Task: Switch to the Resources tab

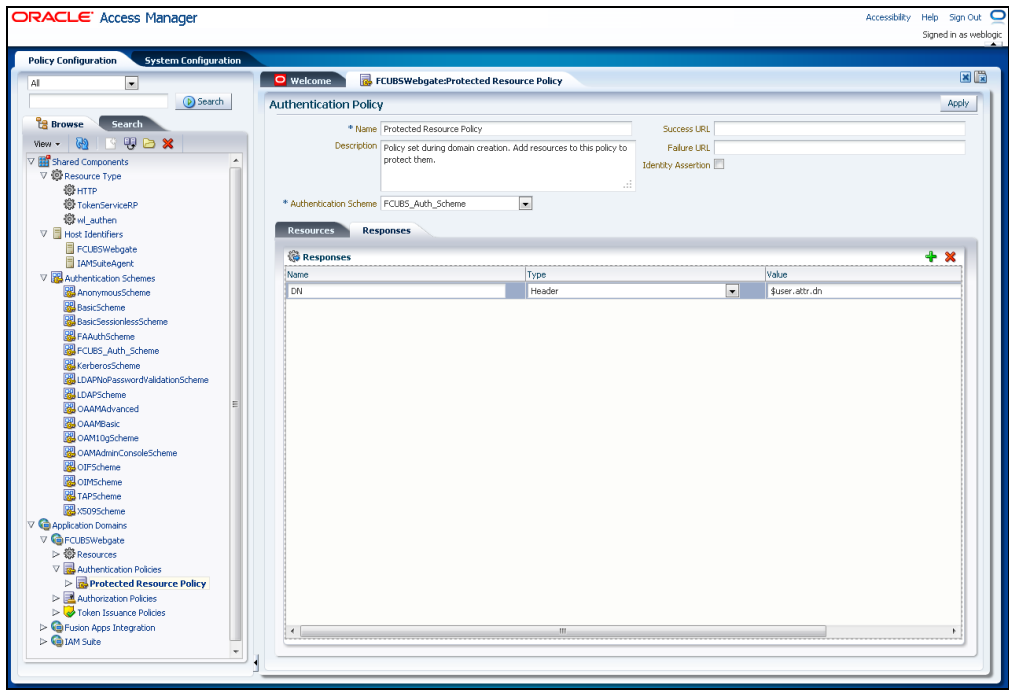Action: [x=310, y=230]
